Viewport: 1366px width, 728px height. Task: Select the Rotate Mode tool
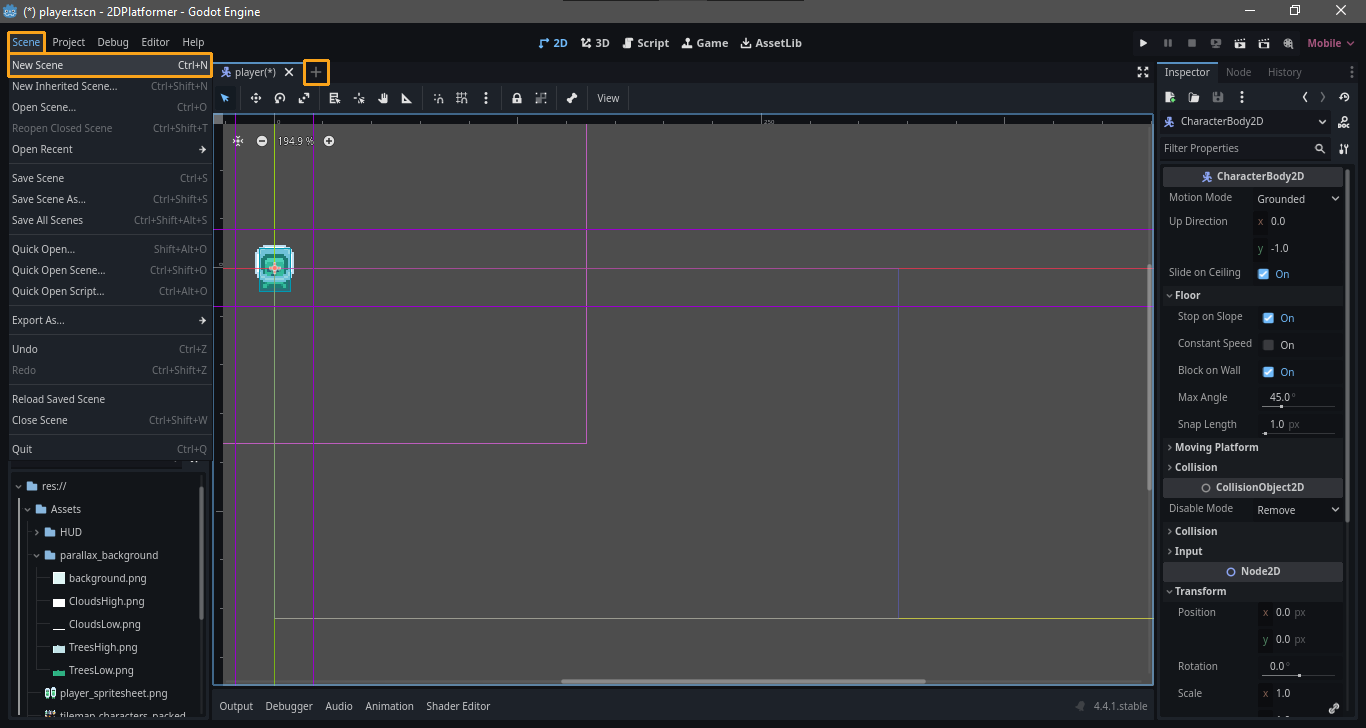[280, 98]
